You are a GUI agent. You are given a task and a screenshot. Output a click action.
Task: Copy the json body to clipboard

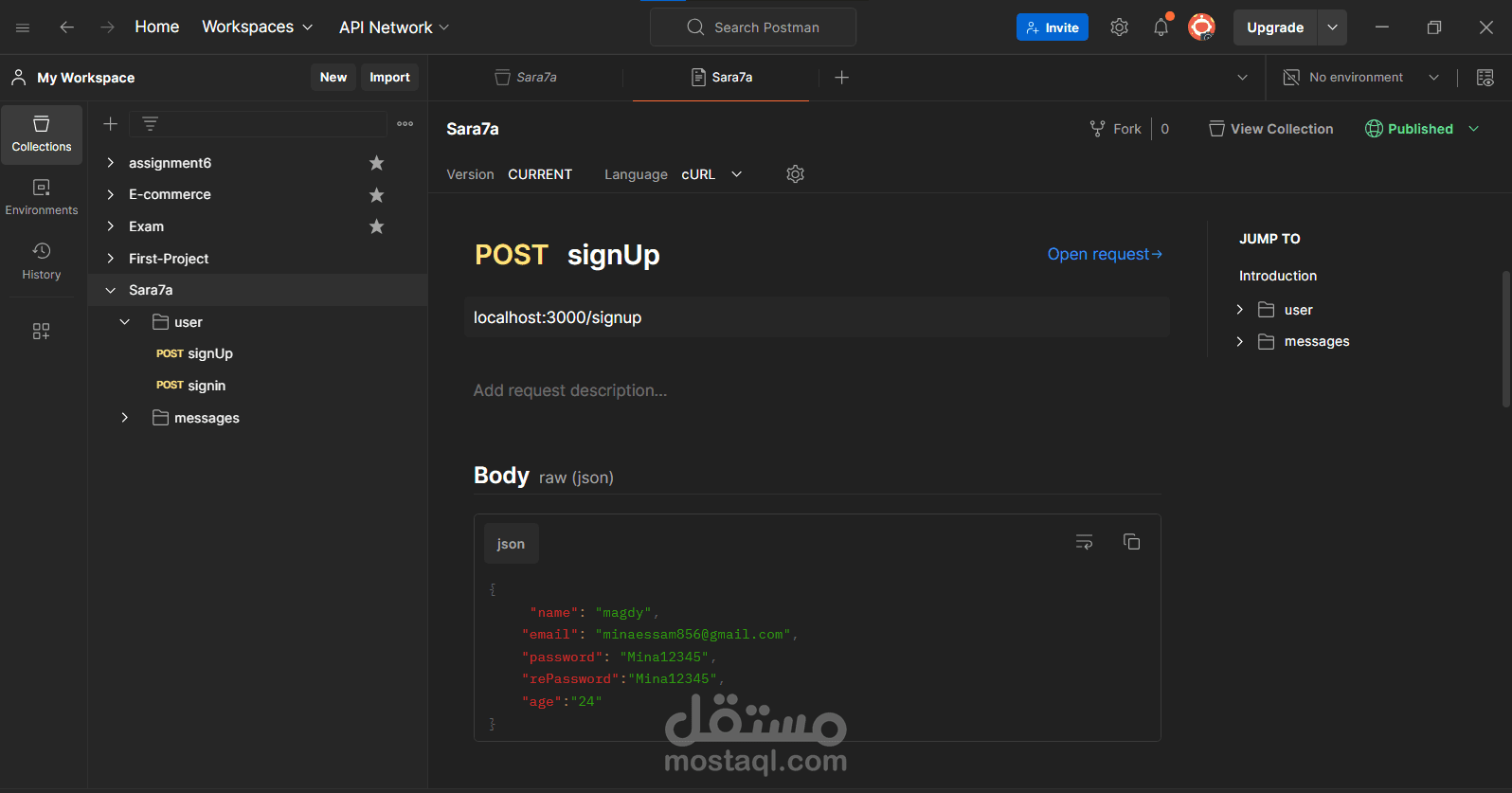coord(1131,542)
